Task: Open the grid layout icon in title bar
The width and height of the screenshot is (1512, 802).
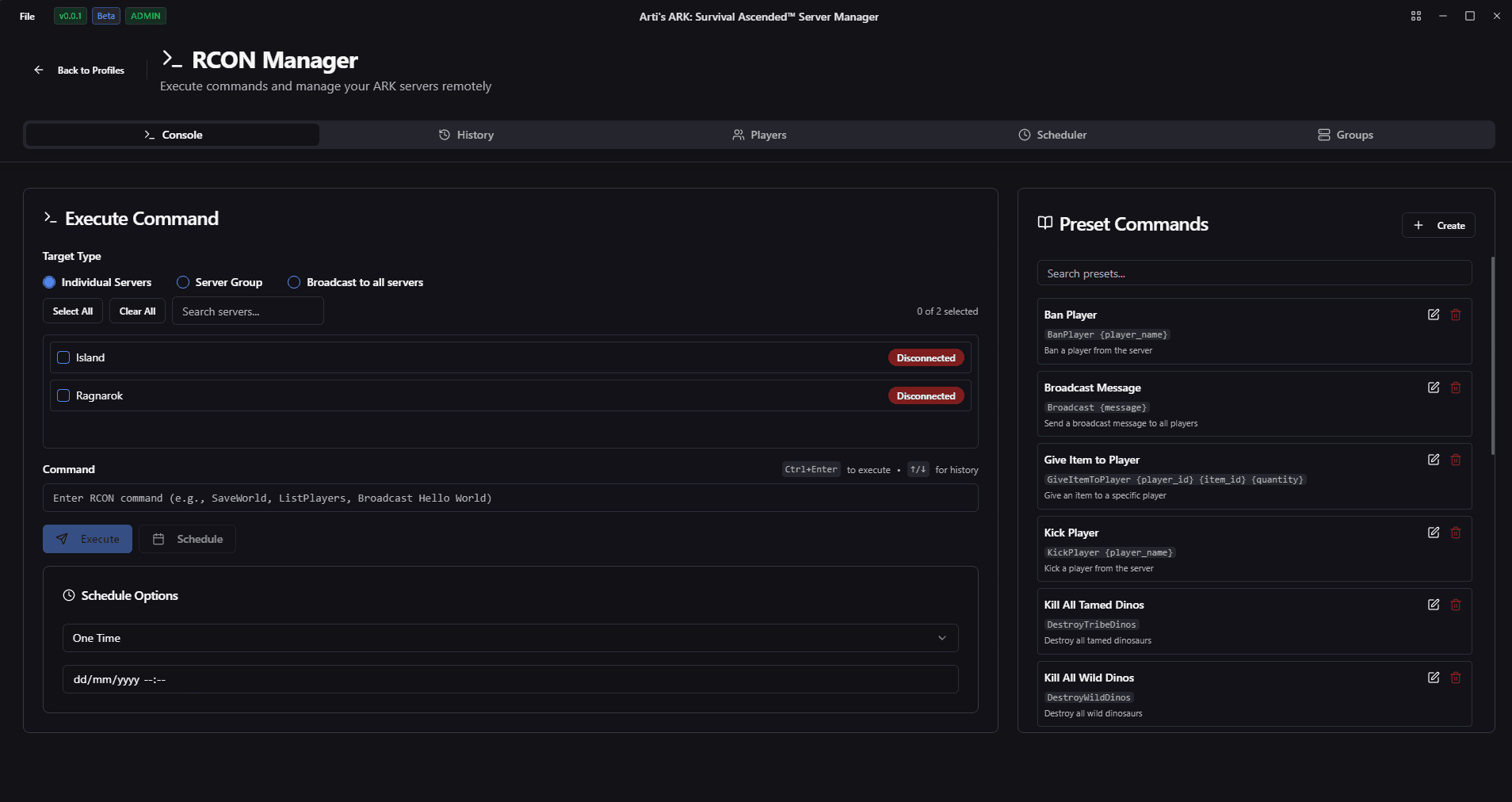Action: (x=1415, y=16)
